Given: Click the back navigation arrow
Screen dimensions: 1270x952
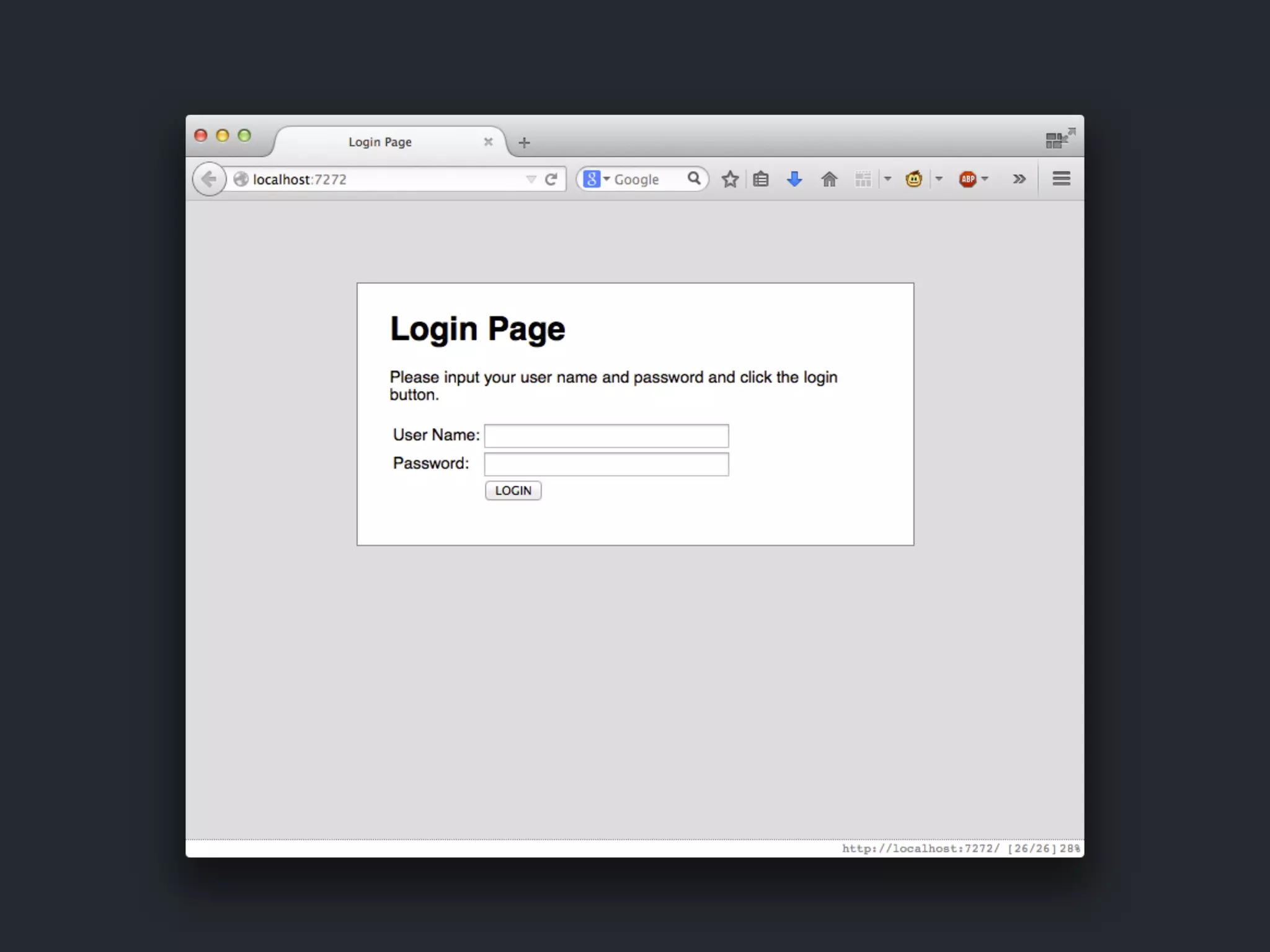Looking at the screenshot, I should point(209,179).
